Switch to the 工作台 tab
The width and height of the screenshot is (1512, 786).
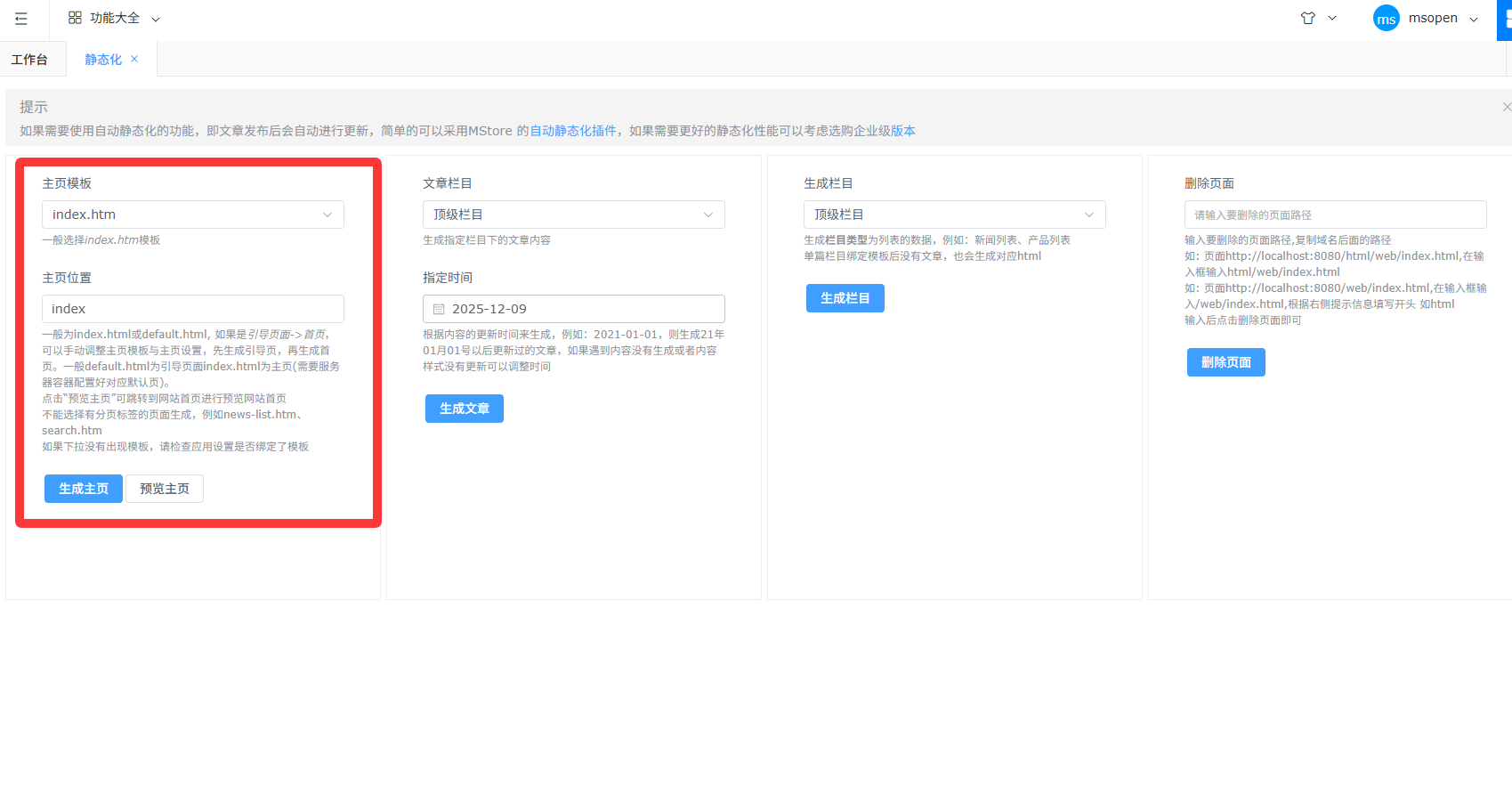(x=29, y=60)
